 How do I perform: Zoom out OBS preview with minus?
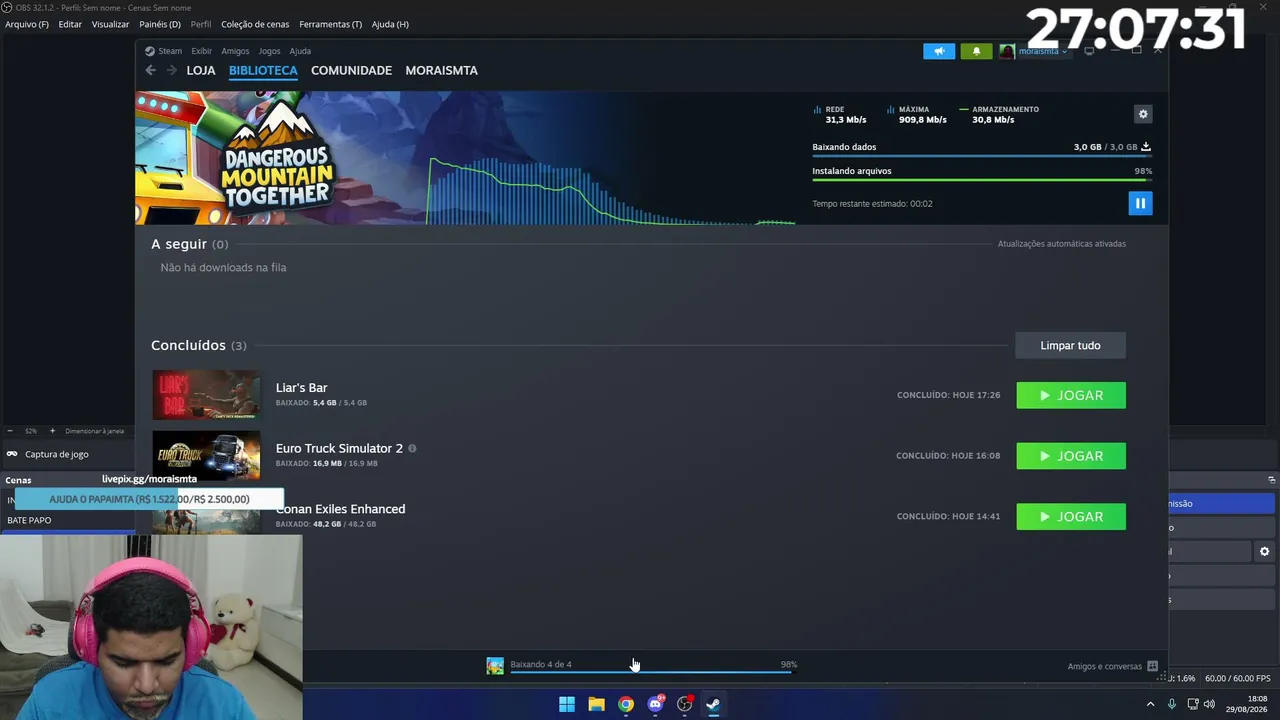click(x=10, y=431)
